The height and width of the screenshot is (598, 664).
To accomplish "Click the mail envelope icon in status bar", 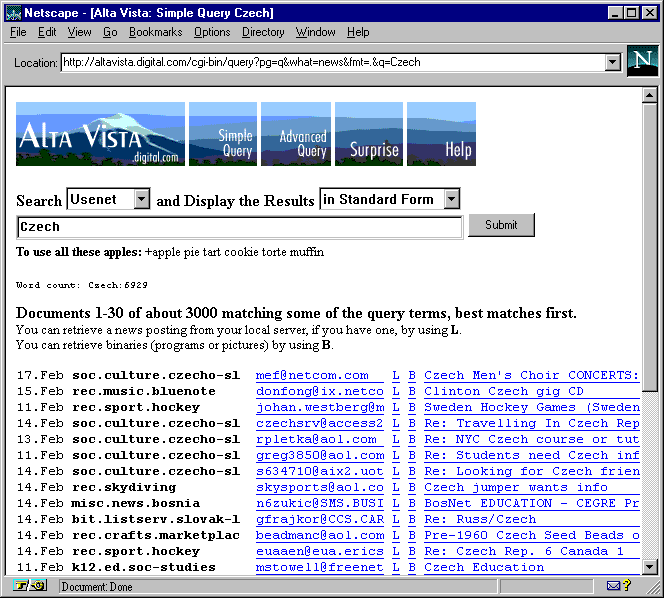I will [613, 586].
